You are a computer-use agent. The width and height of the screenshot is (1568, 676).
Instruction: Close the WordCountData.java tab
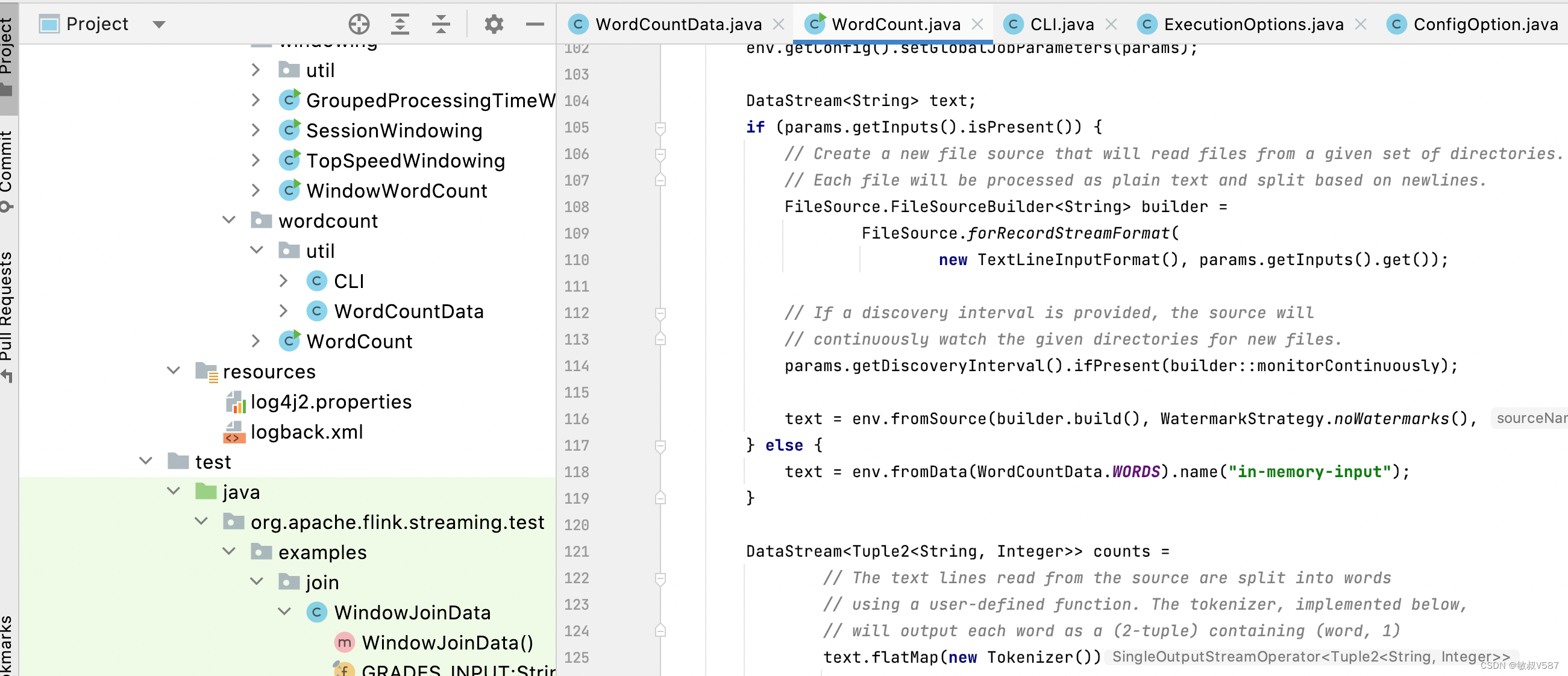coord(779,24)
